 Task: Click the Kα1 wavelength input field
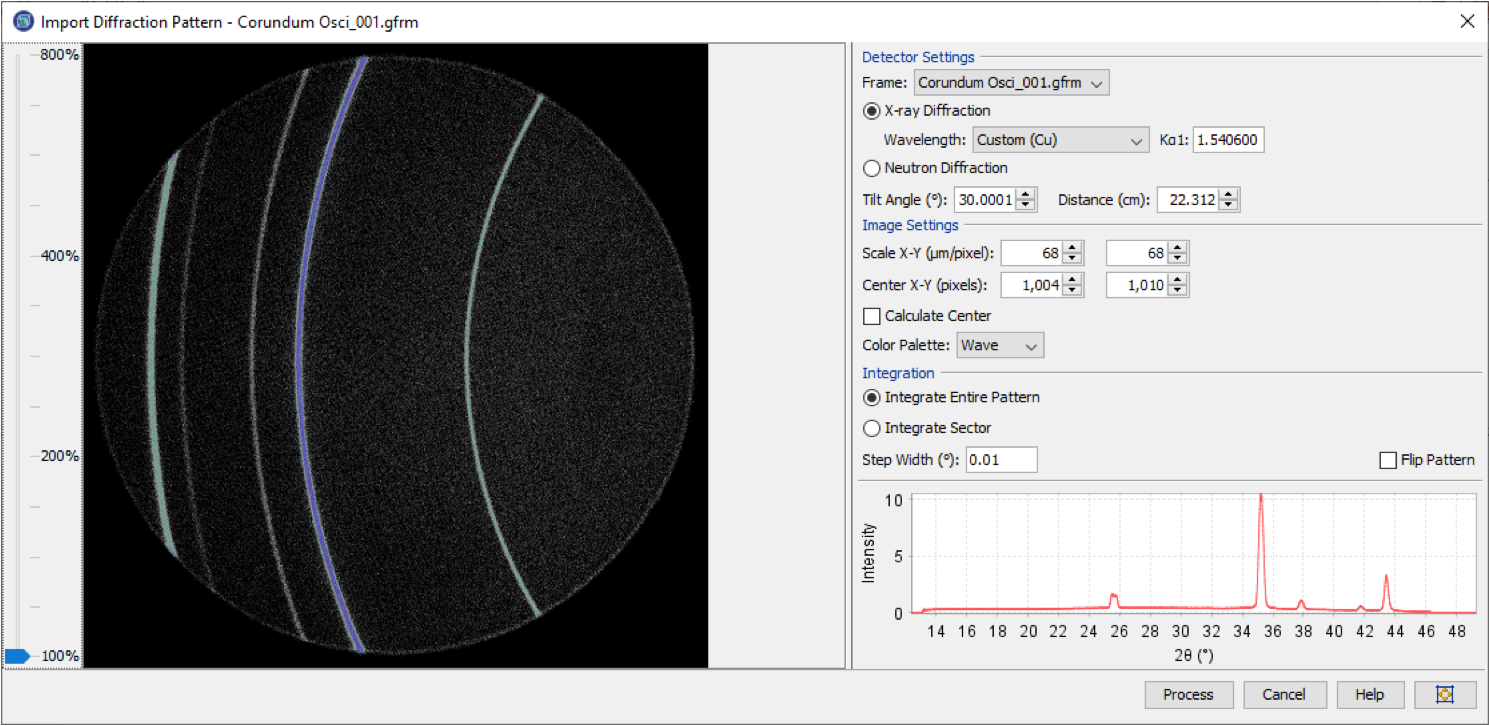tap(1228, 141)
